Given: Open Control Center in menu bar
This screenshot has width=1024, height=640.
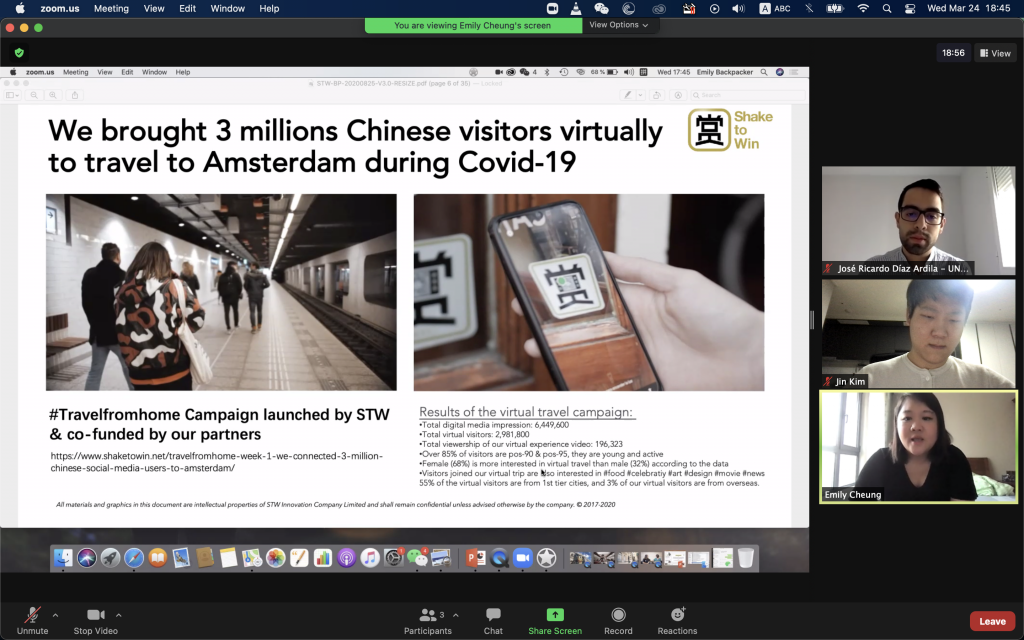Looking at the screenshot, I should [x=910, y=8].
